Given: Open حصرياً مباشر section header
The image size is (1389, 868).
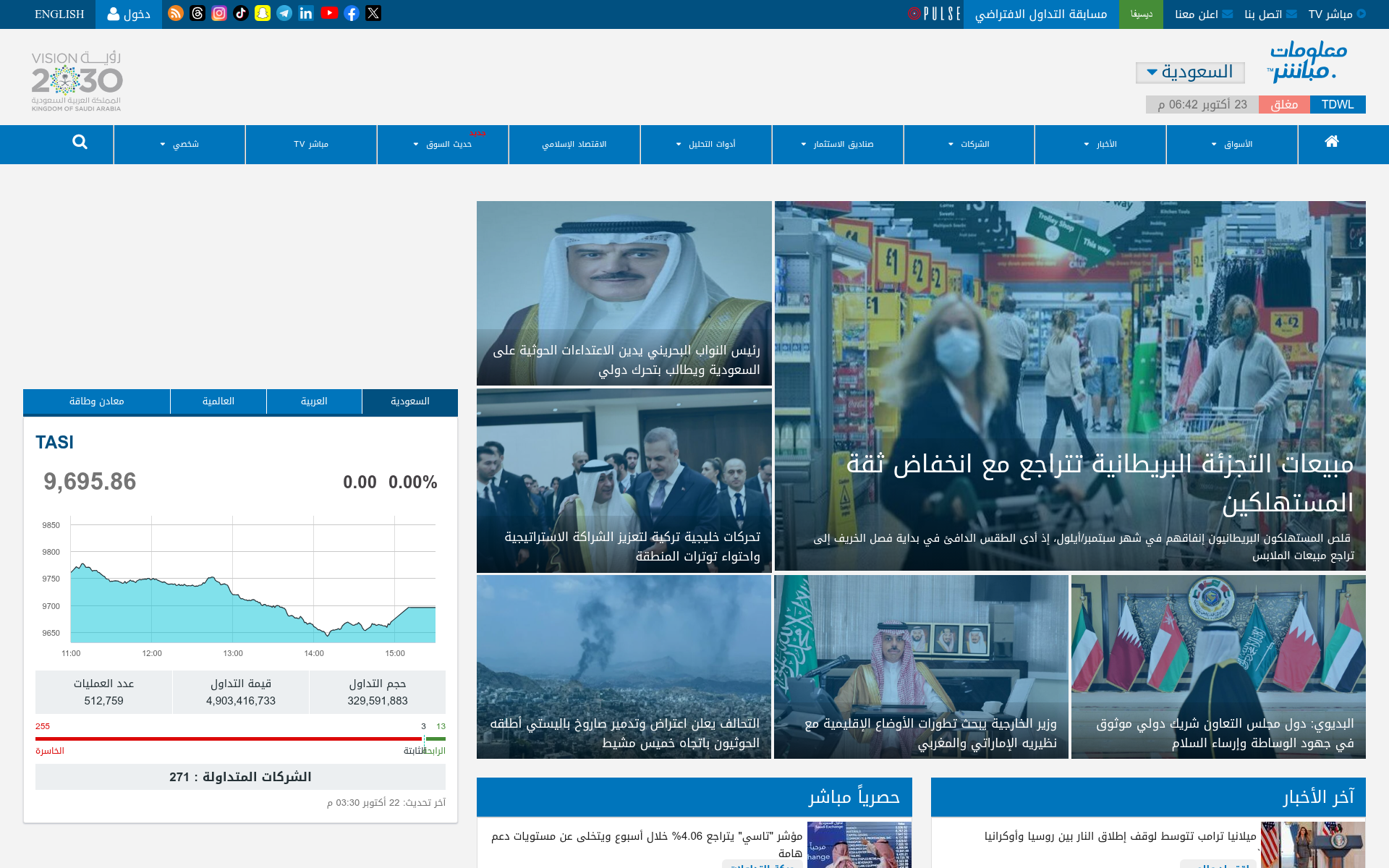Looking at the screenshot, I should pos(854,797).
